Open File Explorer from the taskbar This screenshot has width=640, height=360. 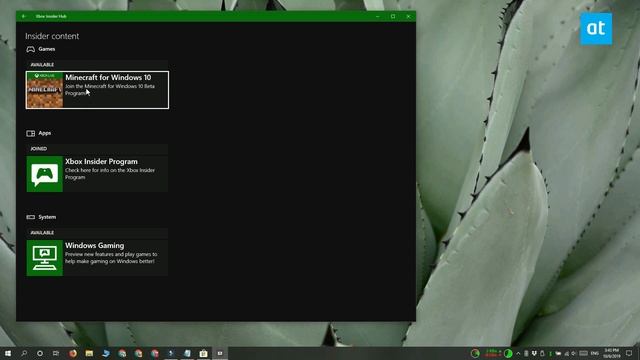click(89, 353)
